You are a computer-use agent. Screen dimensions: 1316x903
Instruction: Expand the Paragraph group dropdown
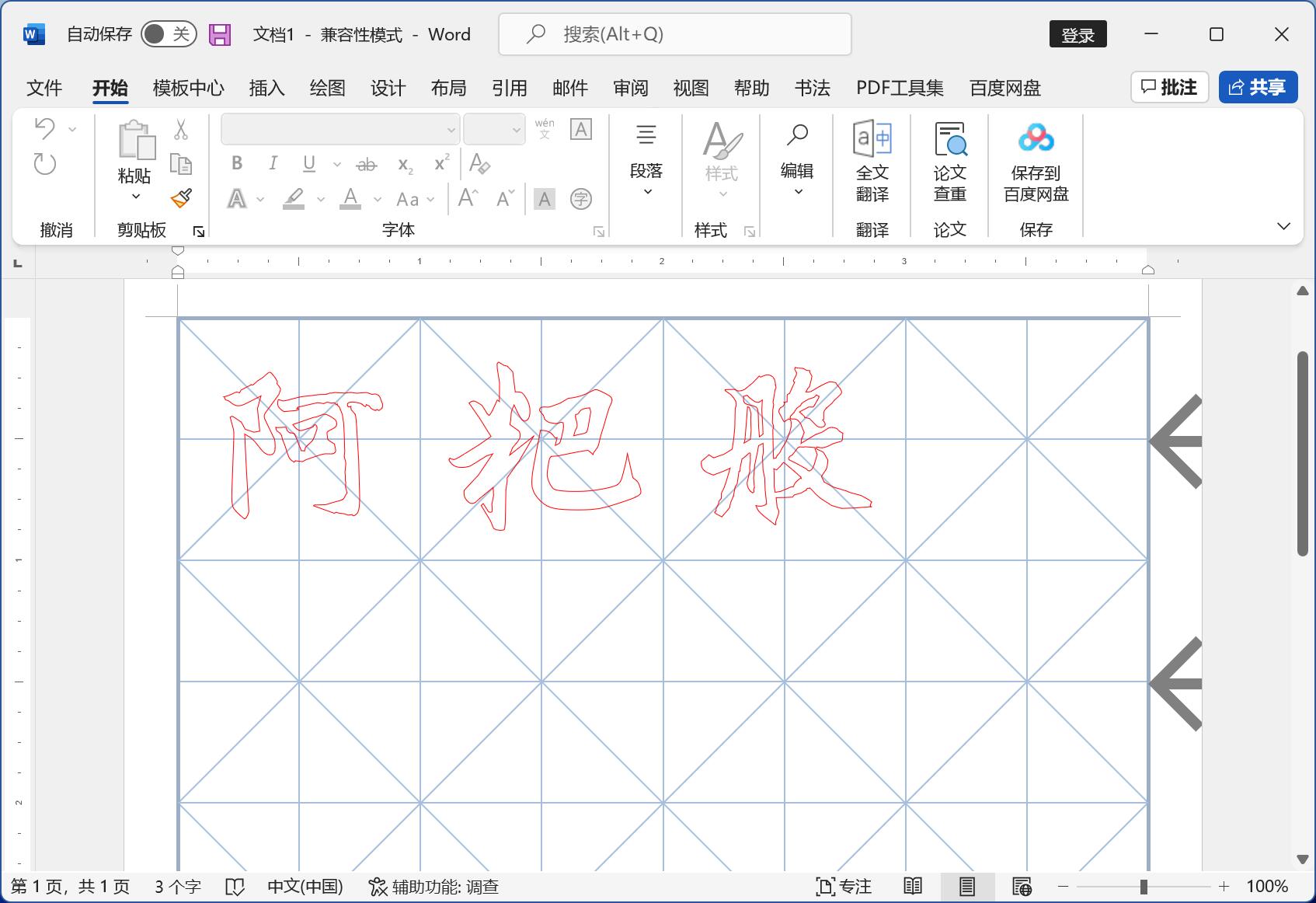(x=646, y=160)
